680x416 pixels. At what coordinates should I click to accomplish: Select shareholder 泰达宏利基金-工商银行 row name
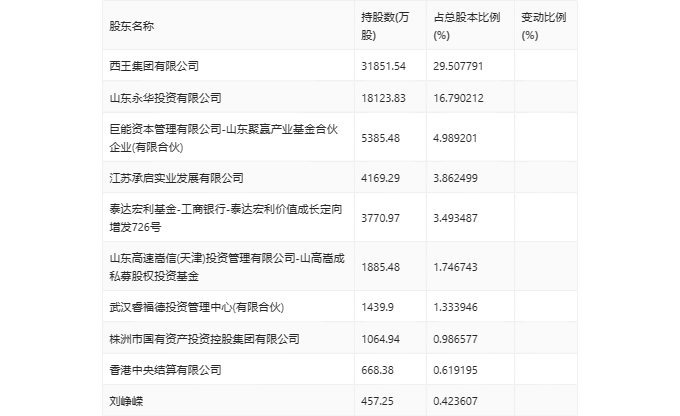(x=226, y=218)
